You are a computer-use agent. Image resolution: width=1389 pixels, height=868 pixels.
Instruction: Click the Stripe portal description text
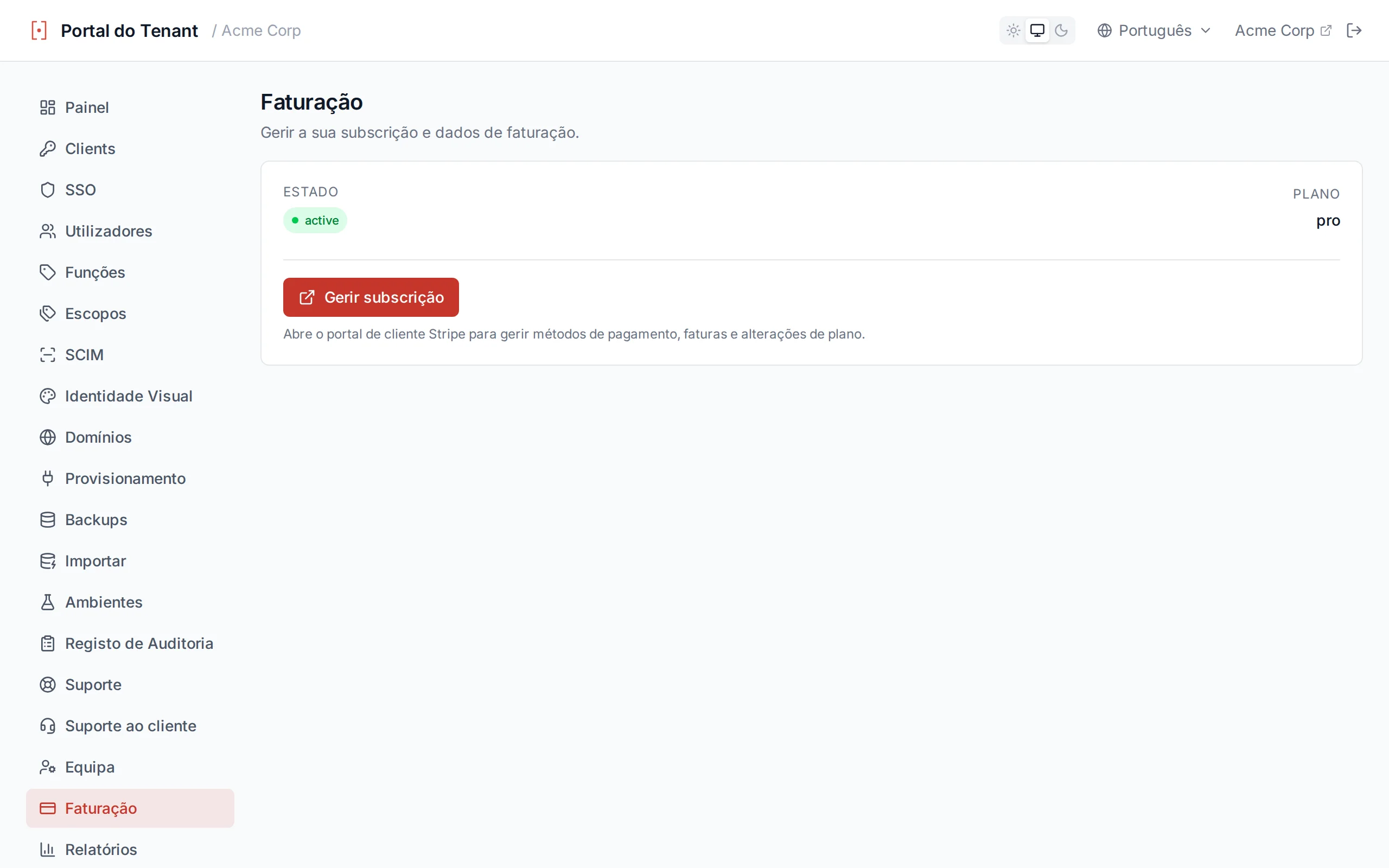(x=574, y=334)
